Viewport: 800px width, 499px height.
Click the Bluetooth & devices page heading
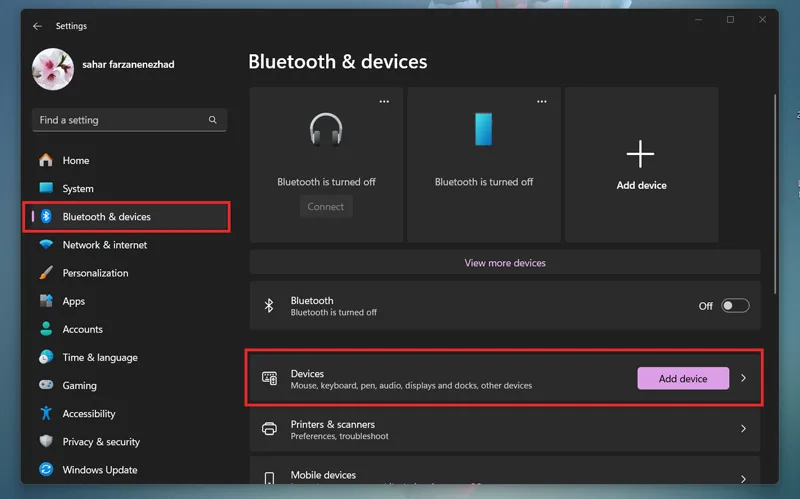pos(338,62)
